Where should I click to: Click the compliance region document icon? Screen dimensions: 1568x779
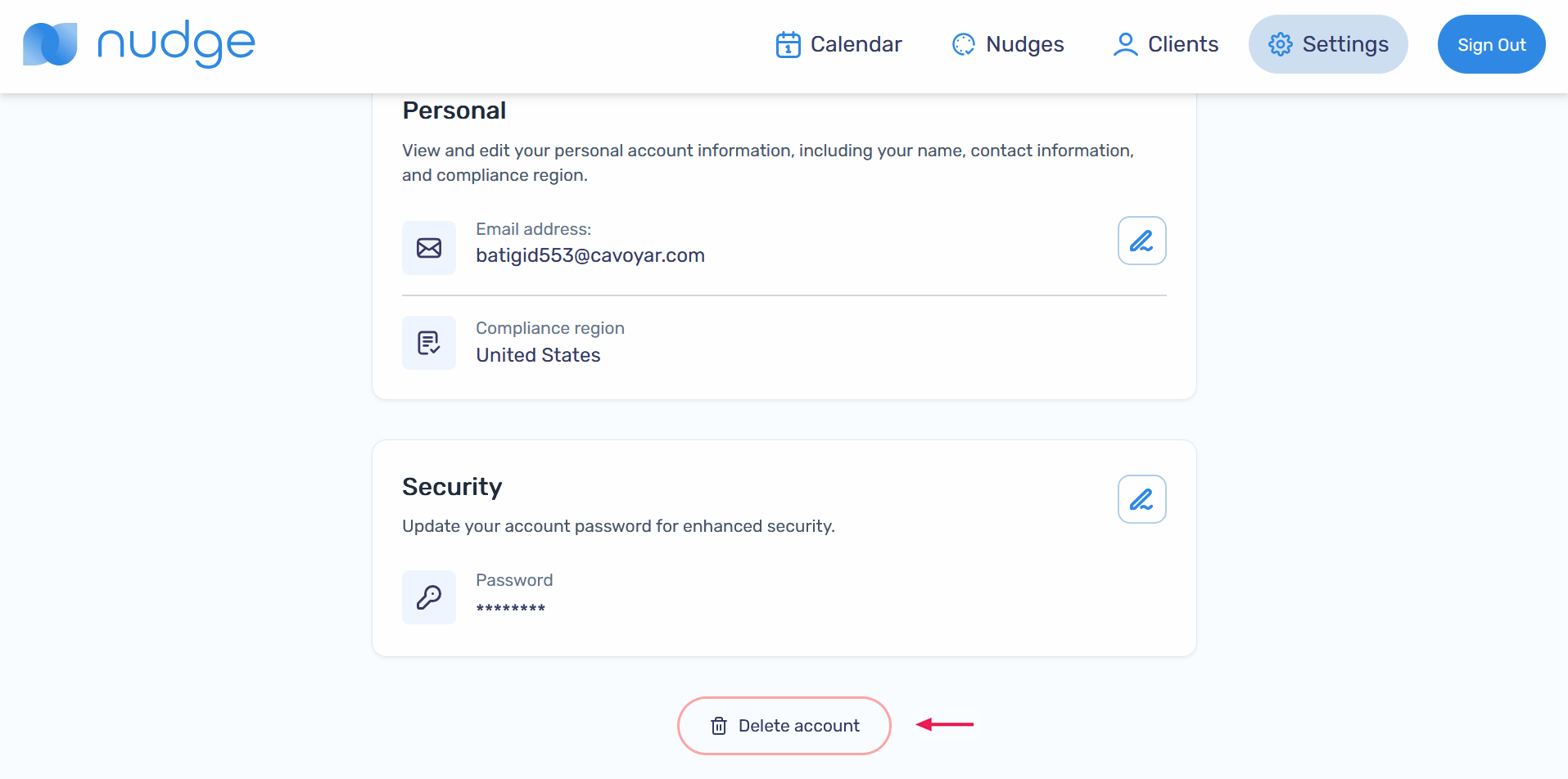pos(429,343)
